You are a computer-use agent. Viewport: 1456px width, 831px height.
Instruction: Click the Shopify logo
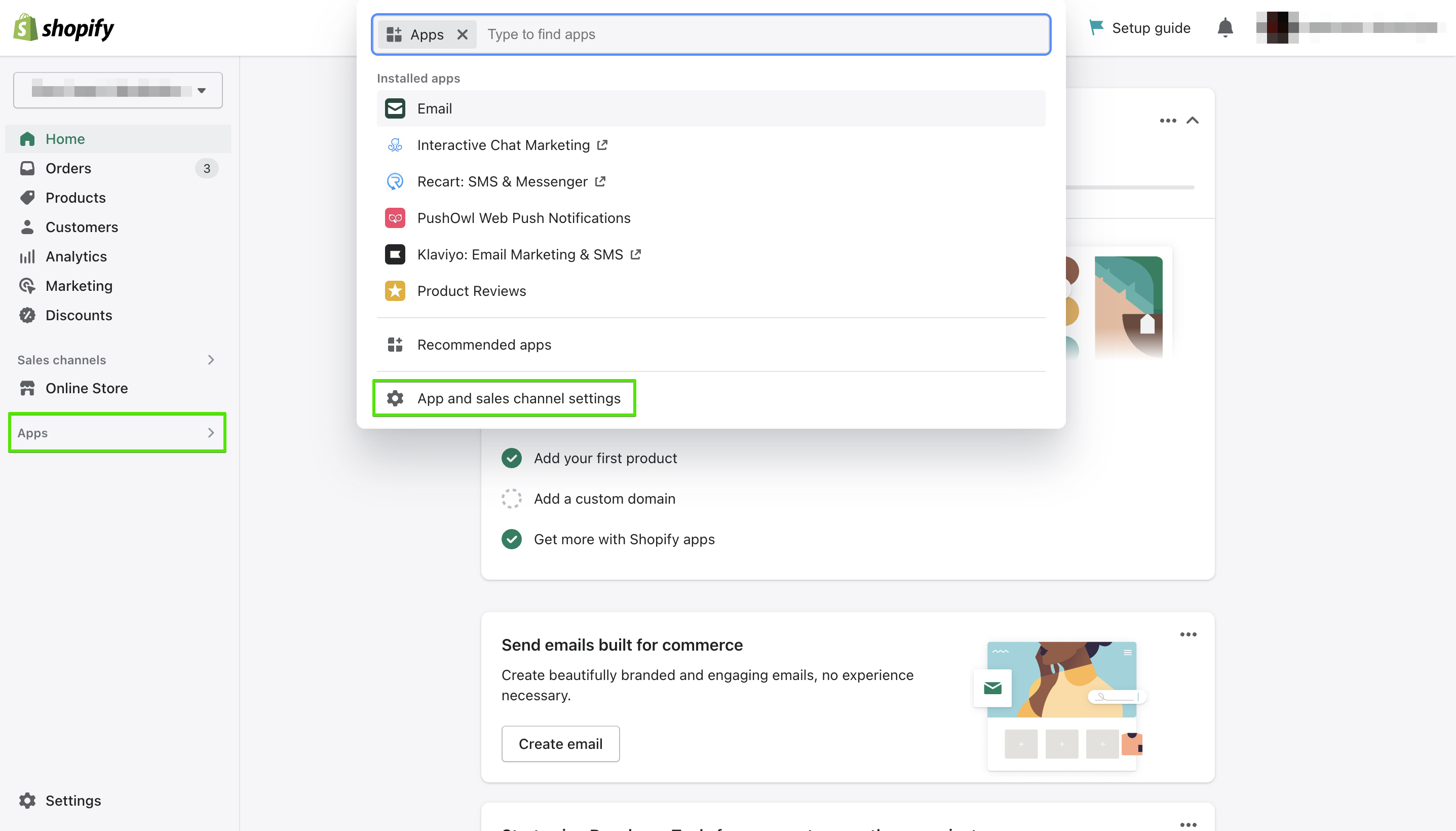[x=63, y=27]
